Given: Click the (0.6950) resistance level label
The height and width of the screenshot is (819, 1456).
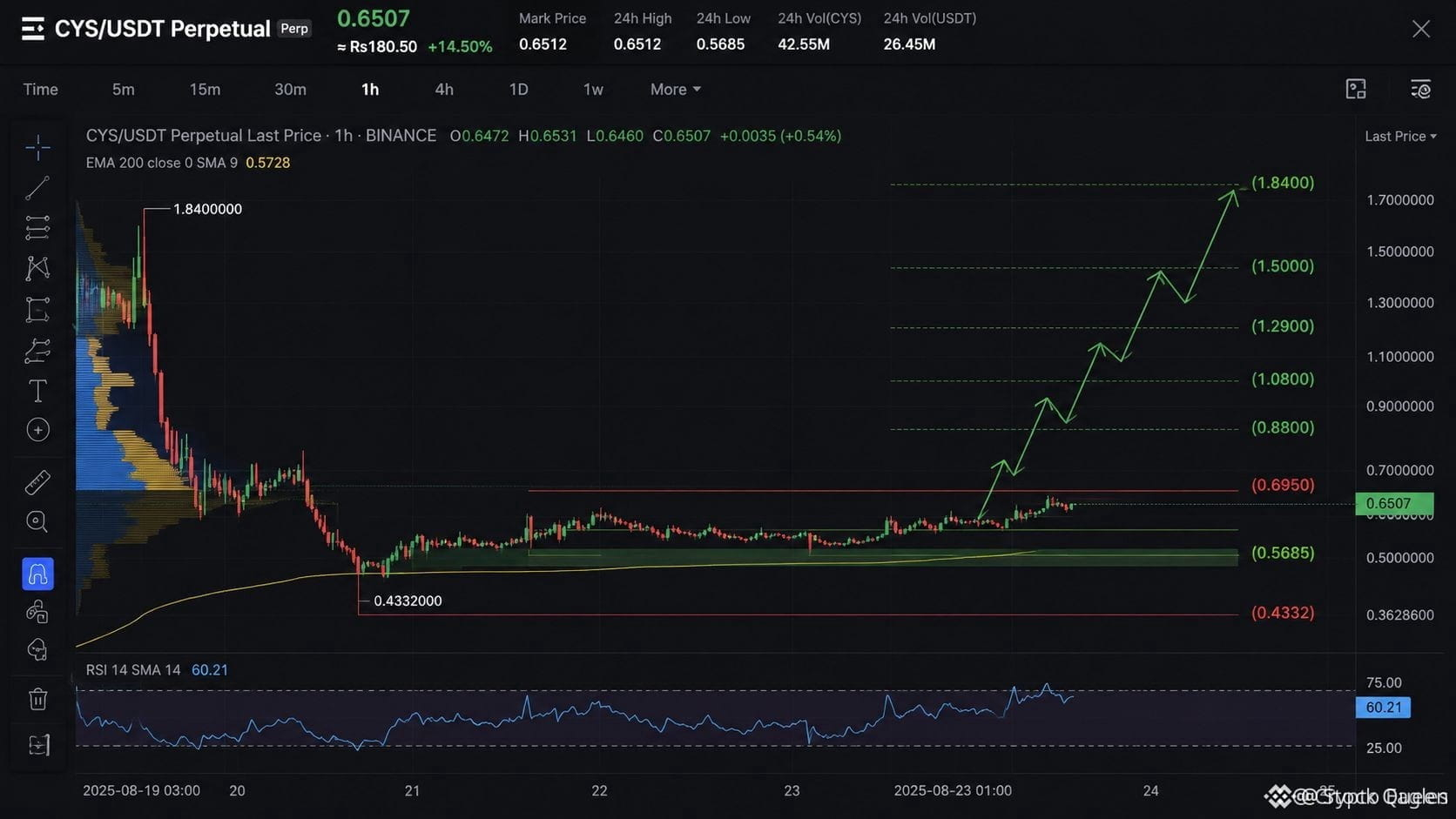Looking at the screenshot, I should [1283, 485].
